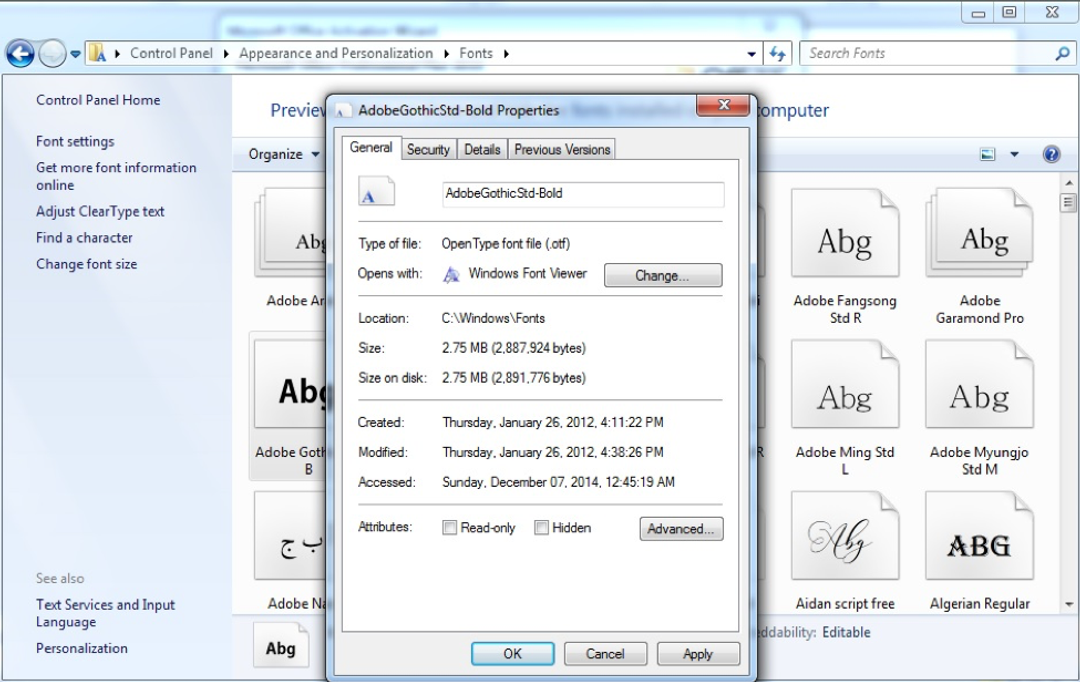Click the search magnifier in Search Fonts box
The width and height of the screenshot is (1080, 682).
(x=1061, y=53)
